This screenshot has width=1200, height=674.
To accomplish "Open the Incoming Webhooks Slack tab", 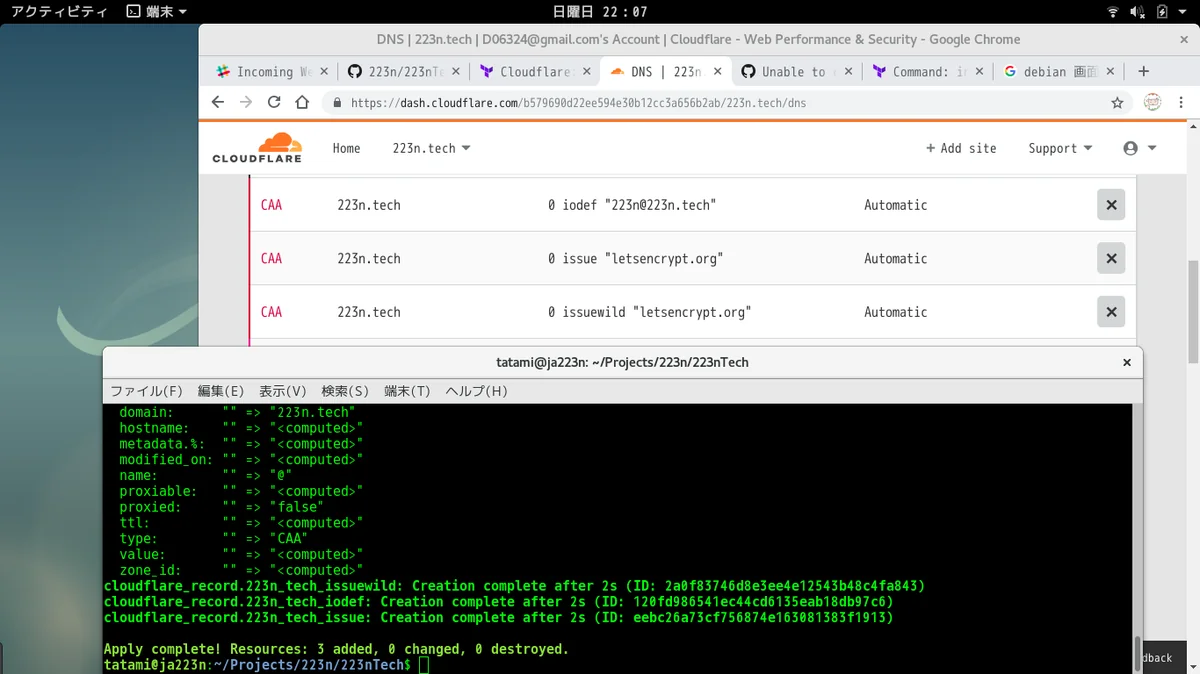I will 263,72.
